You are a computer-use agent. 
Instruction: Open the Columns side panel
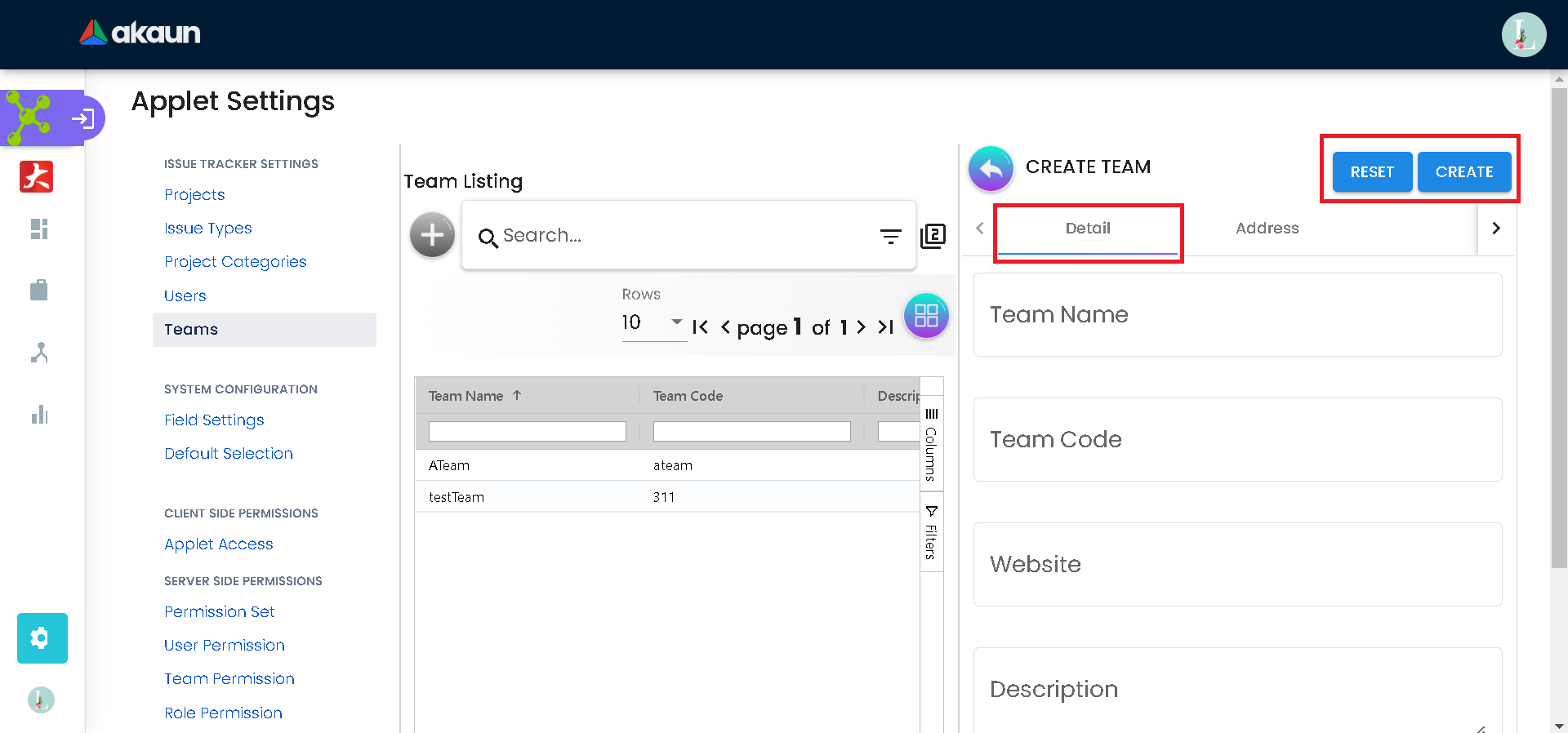pyautogui.click(x=931, y=445)
